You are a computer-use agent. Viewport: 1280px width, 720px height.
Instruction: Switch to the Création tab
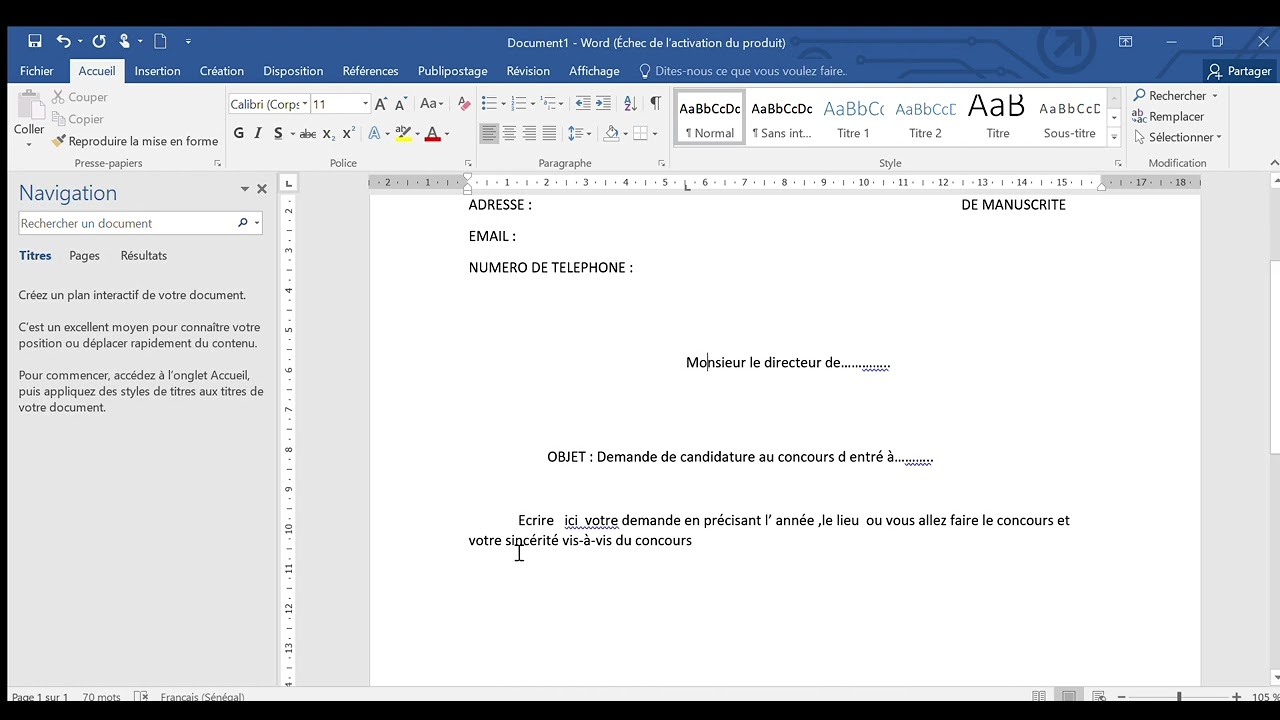pyautogui.click(x=222, y=71)
